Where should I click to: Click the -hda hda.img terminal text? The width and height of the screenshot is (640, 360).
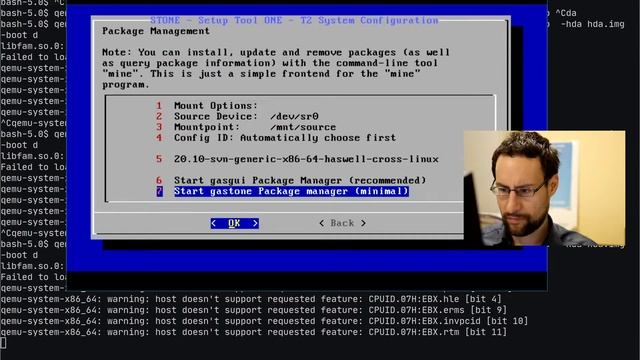point(592,24)
